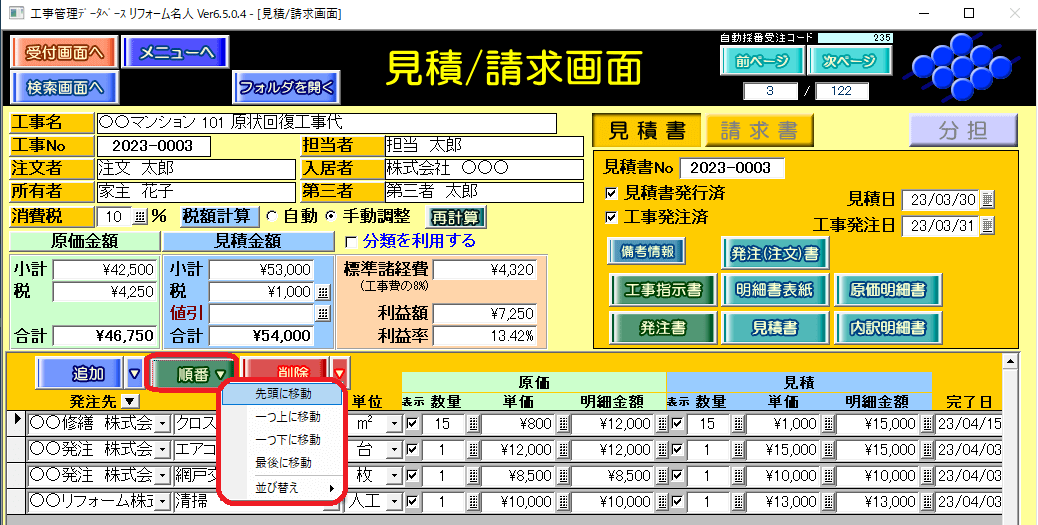The width and height of the screenshot is (1038, 525).
Task: Enable the 分類を利用する checkbox
Action: [x=350, y=241]
